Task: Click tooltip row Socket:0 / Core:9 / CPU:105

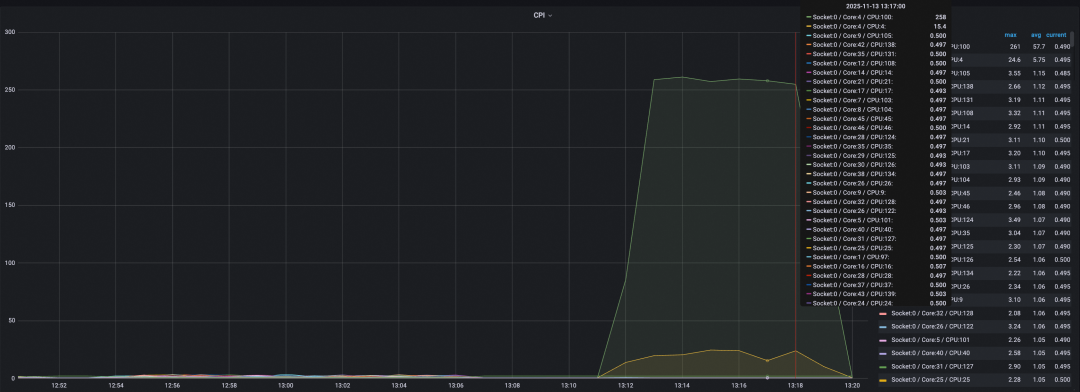Action: click(x=875, y=35)
